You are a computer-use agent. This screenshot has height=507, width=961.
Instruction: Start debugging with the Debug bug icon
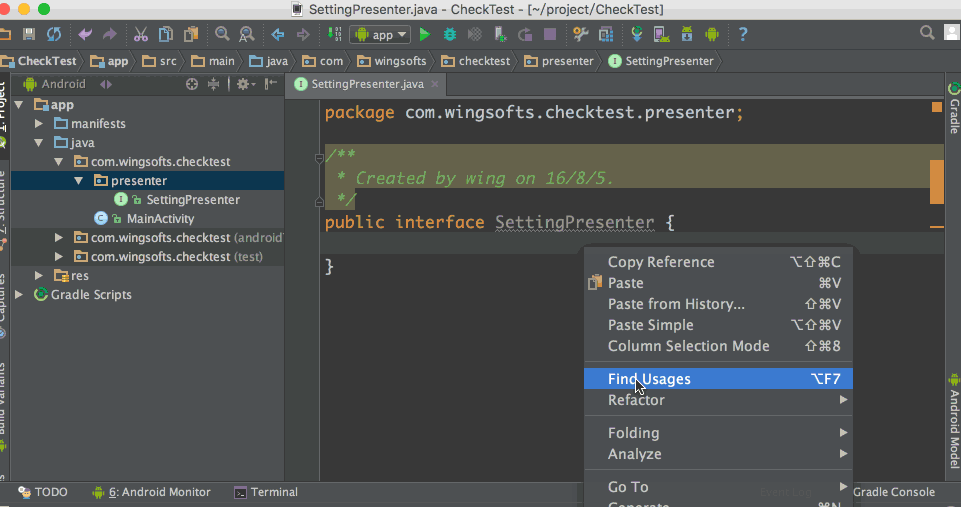click(x=450, y=35)
